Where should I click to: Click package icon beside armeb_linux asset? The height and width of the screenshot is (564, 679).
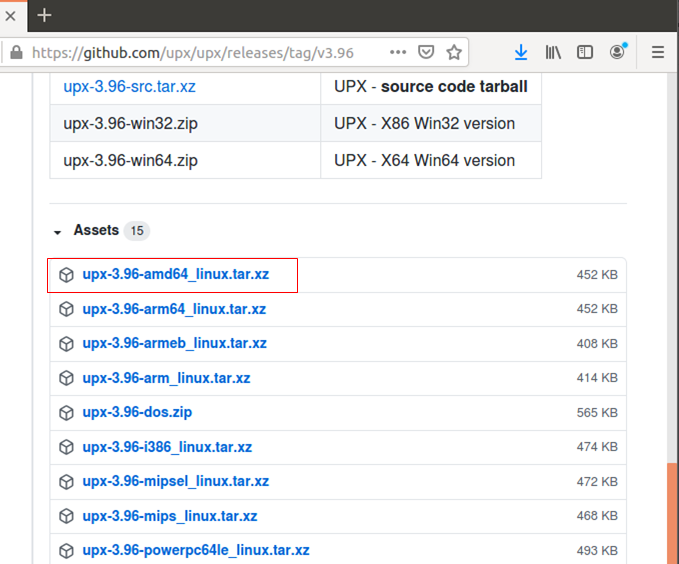(66, 344)
